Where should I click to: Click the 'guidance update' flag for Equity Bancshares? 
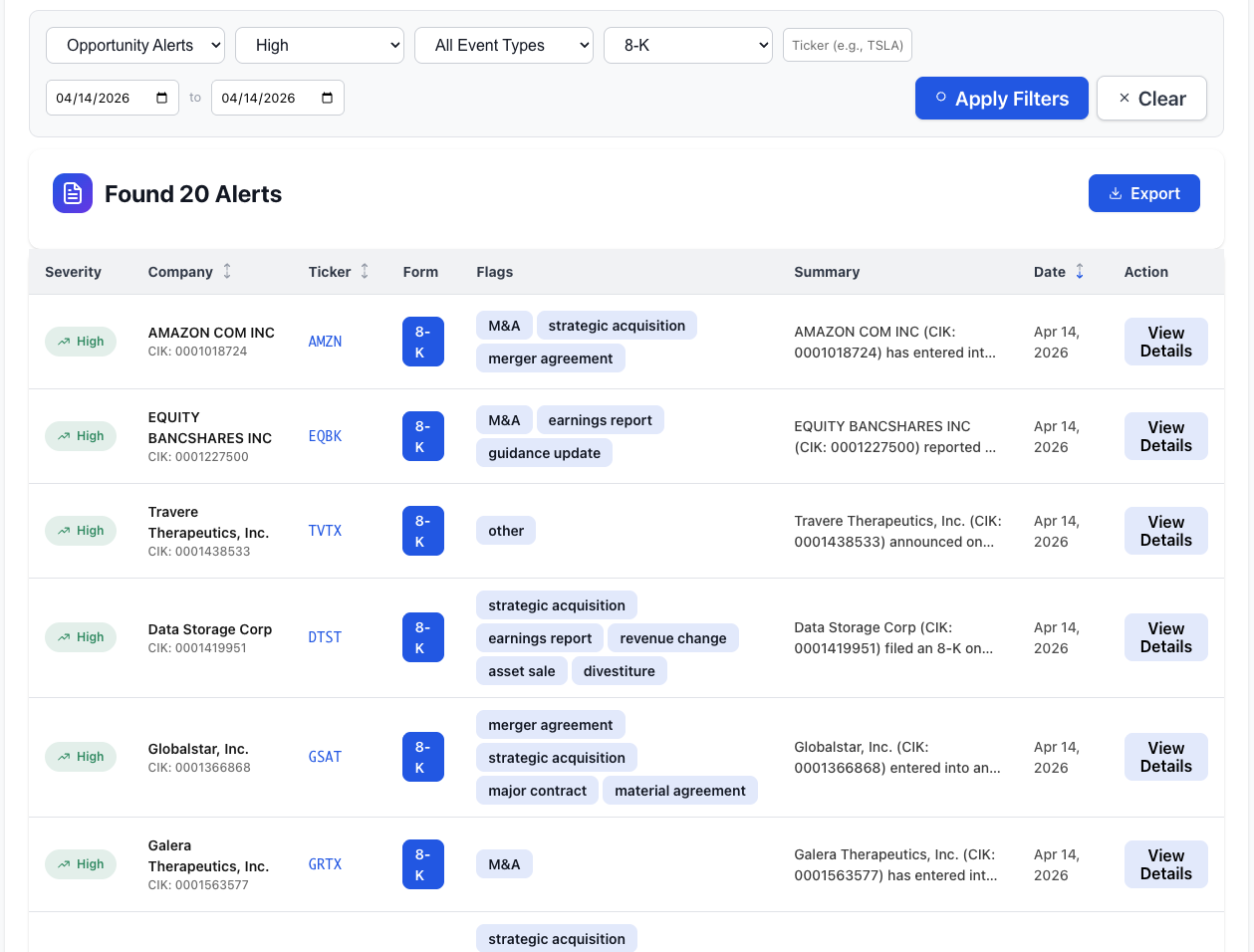(x=544, y=453)
